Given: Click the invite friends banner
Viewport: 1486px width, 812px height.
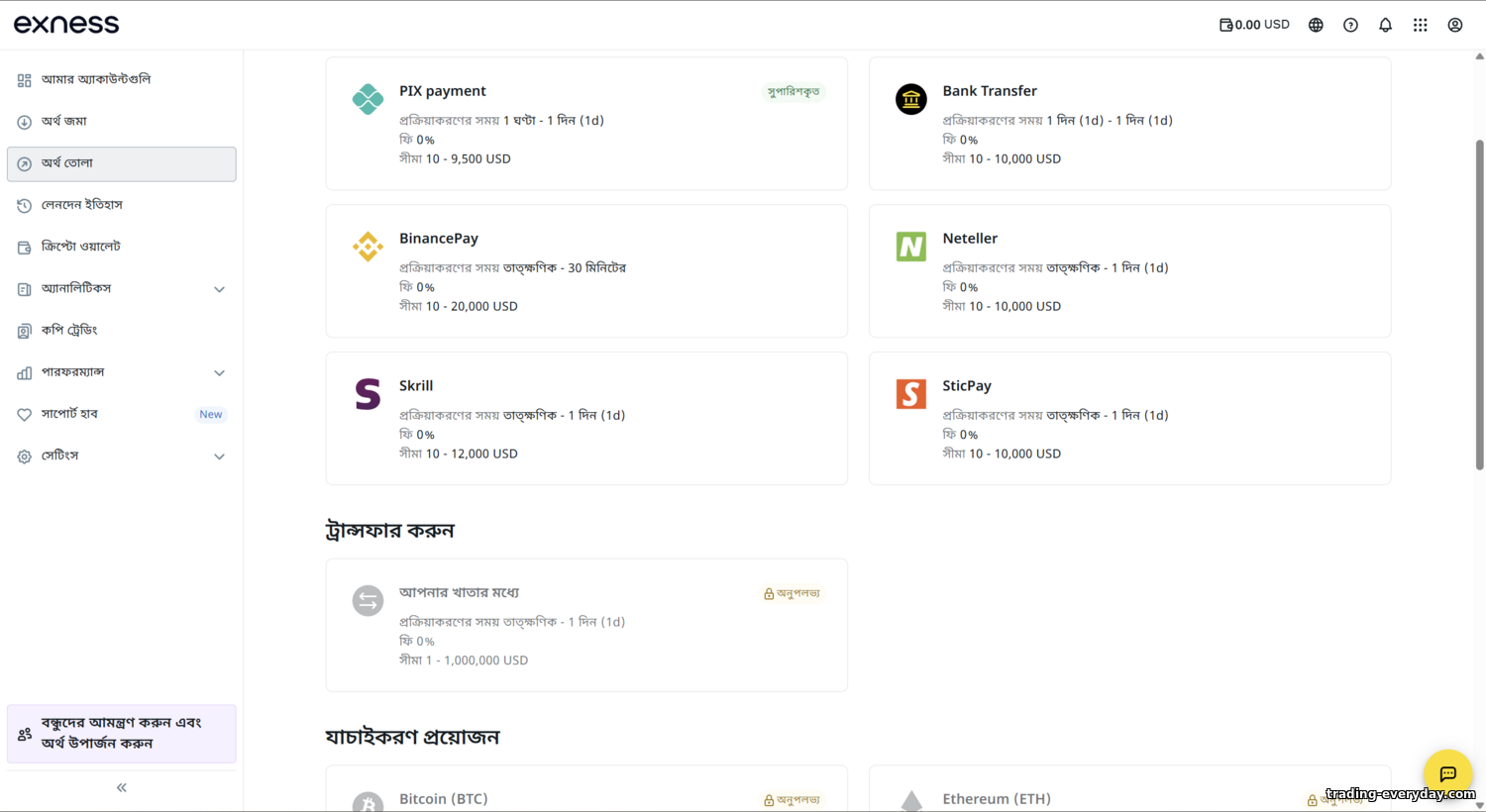Looking at the screenshot, I should pyautogui.click(x=121, y=734).
